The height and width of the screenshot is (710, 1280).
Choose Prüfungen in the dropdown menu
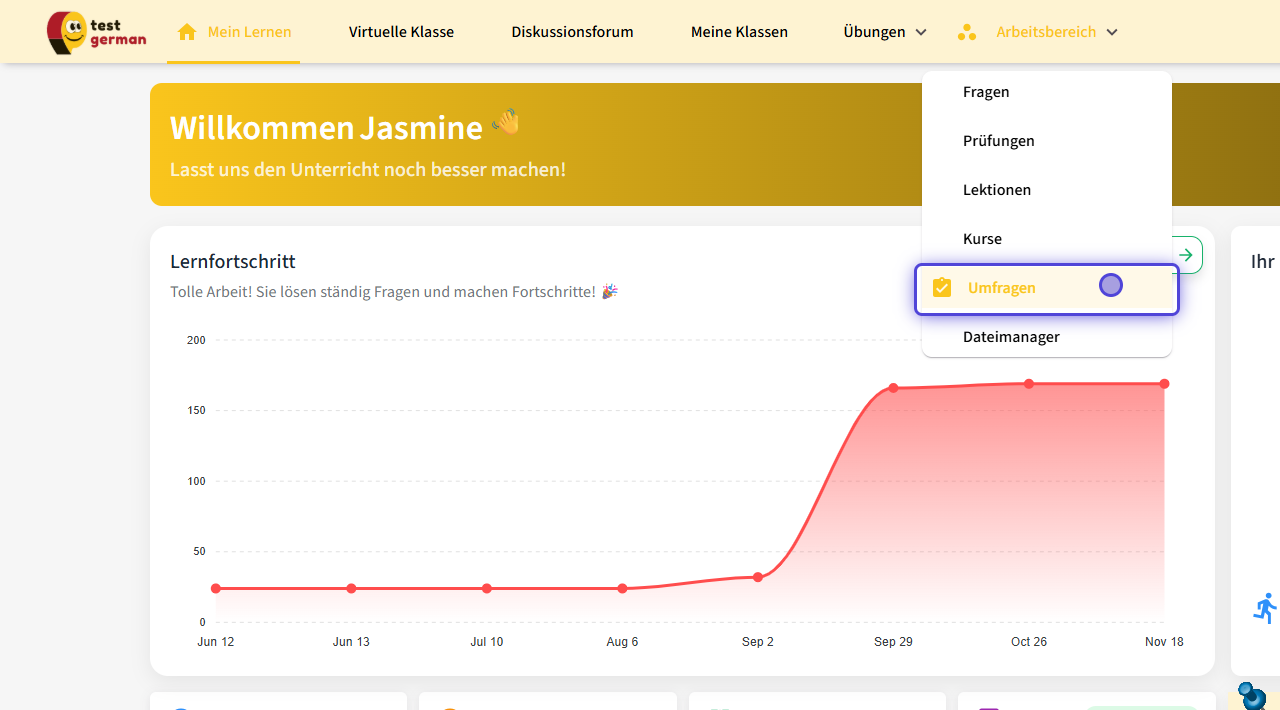coord(998,141)
